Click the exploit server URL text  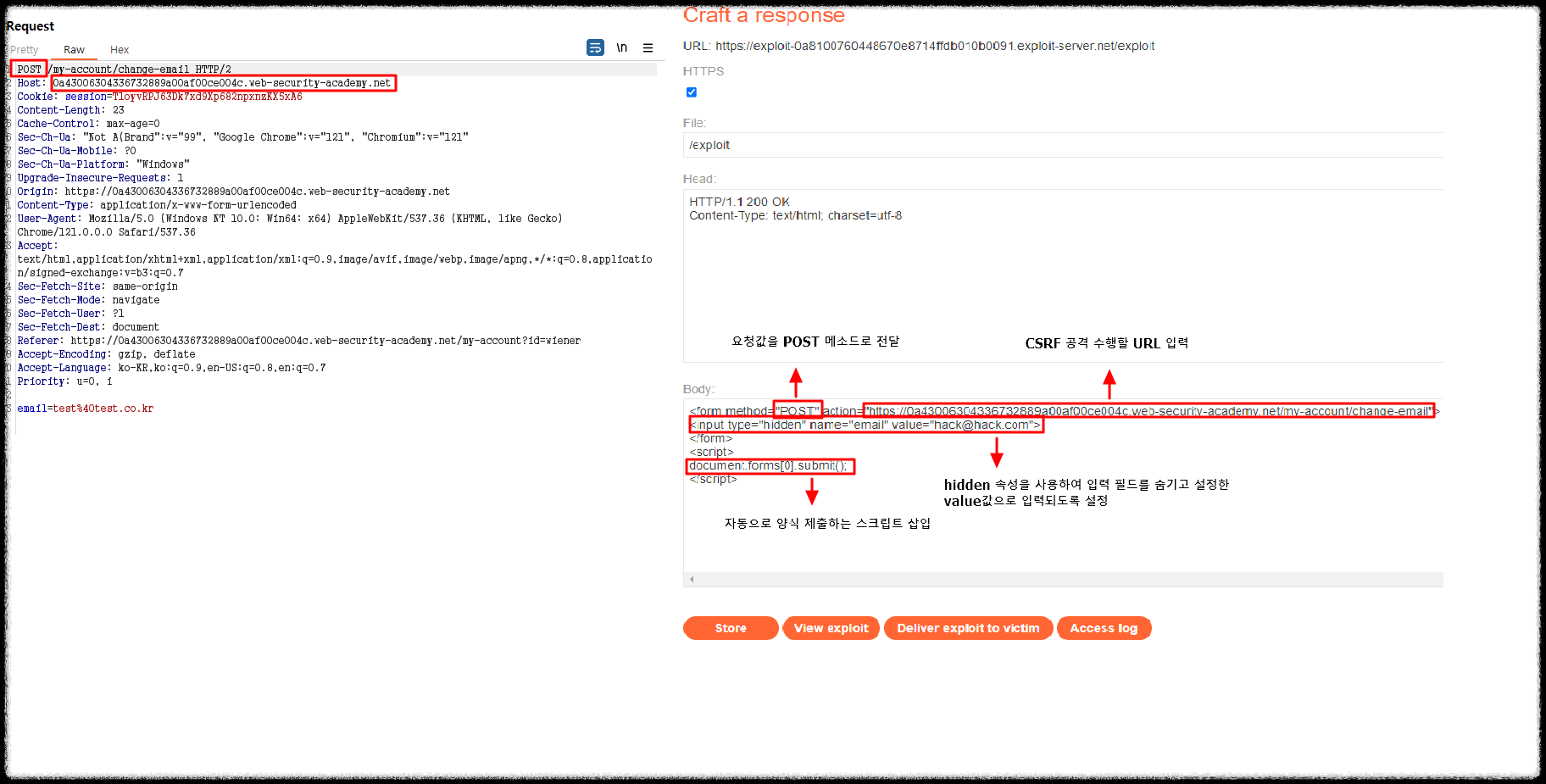935,46
